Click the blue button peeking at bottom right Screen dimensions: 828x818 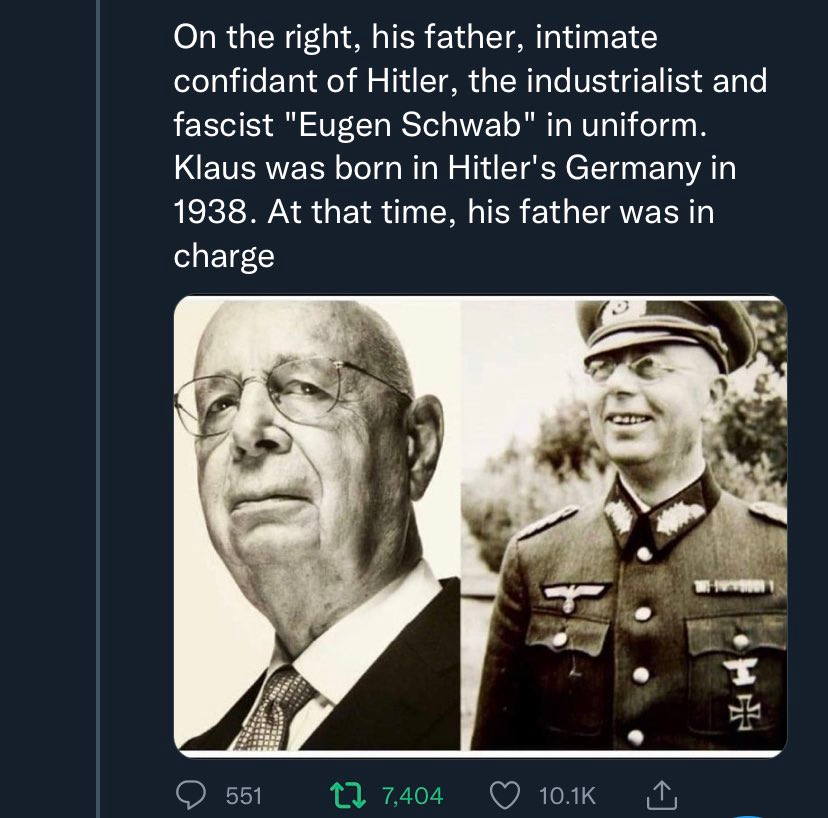coord(746,815)
